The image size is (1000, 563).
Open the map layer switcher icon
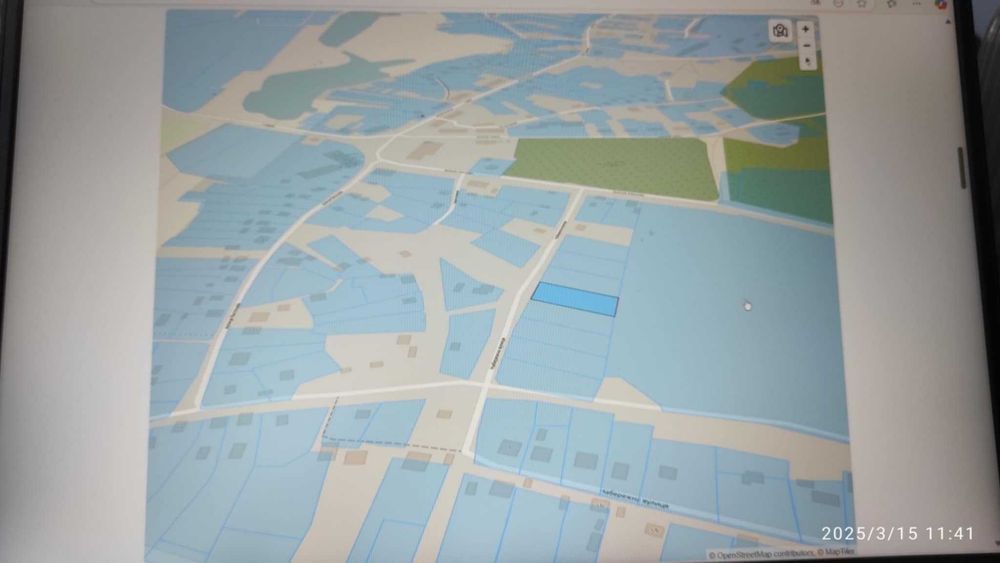[x=780, y=31]
